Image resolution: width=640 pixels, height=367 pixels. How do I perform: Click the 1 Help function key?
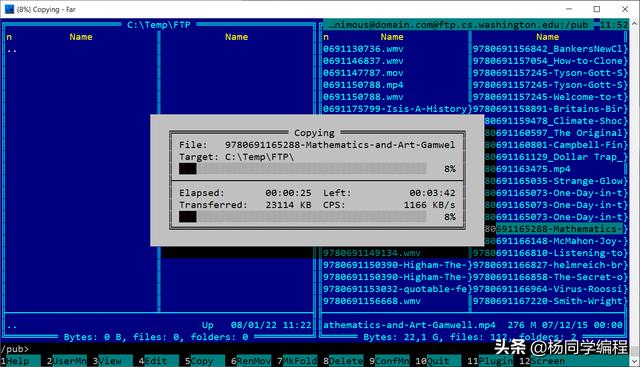(20, 361)
